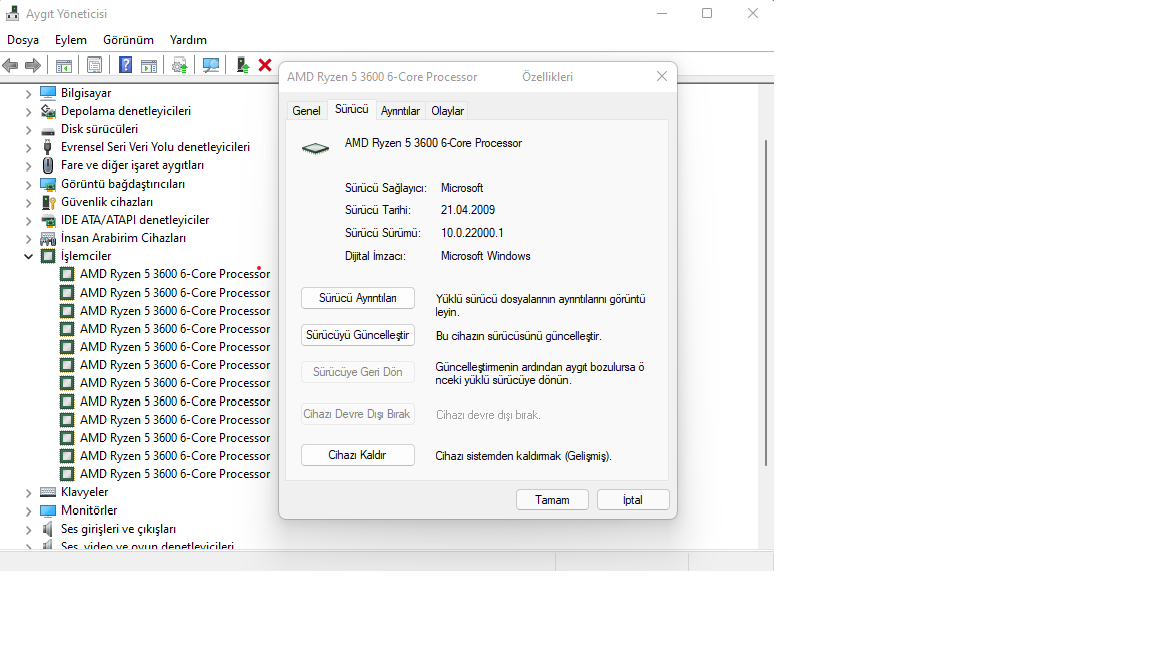Scan for hardware changes monitor icon

pyautogui.click(x=211, y=65)
